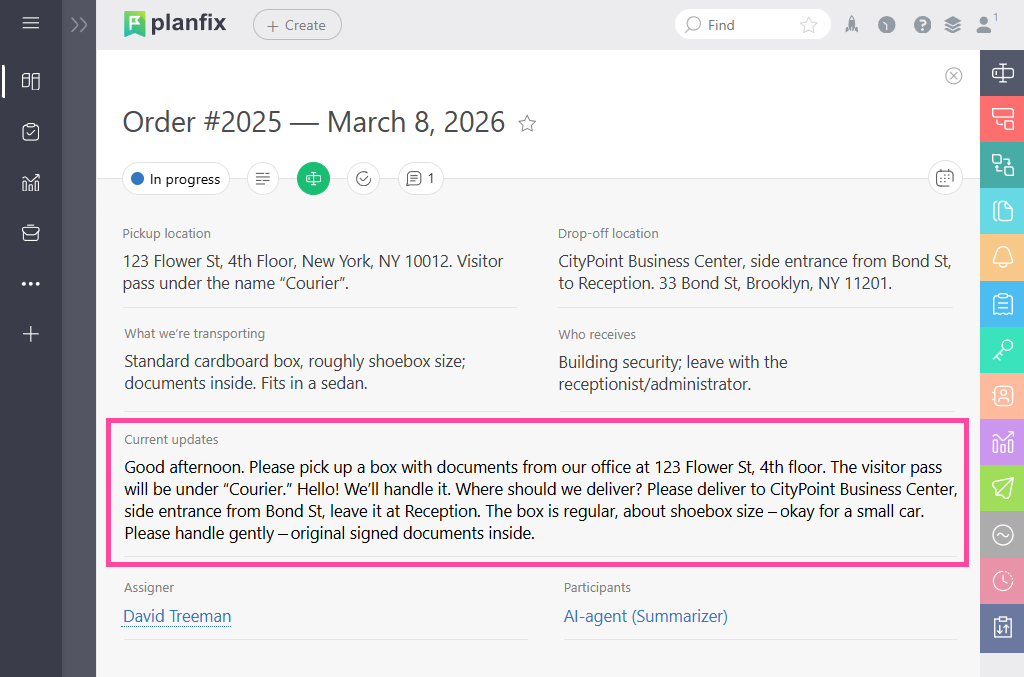
Task: Switch to the dashboard view in left sidebar
Action: (30, 81)
